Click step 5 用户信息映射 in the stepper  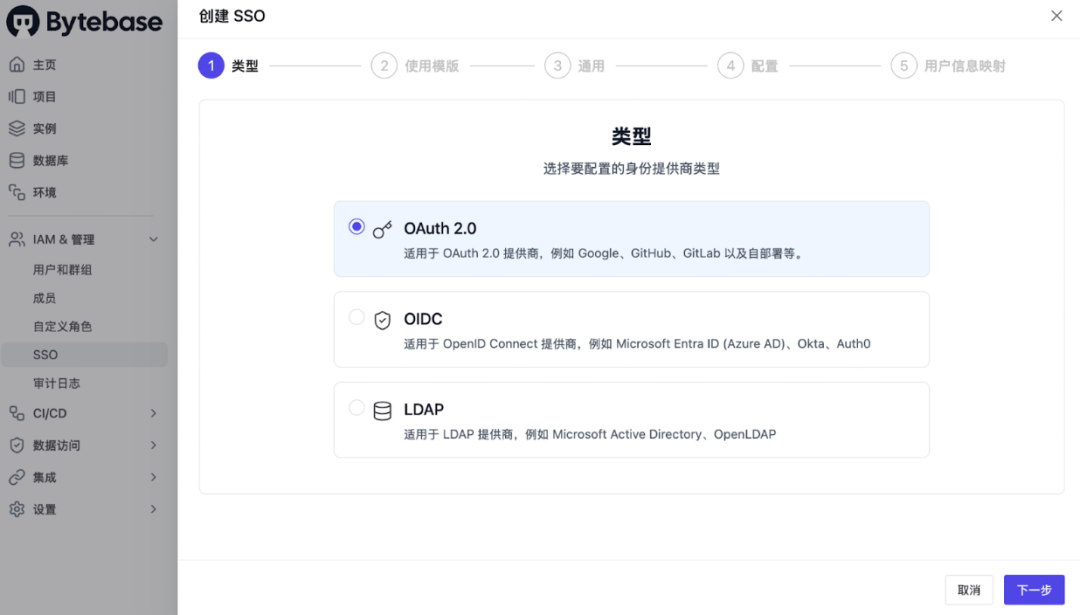pos(948,66)
